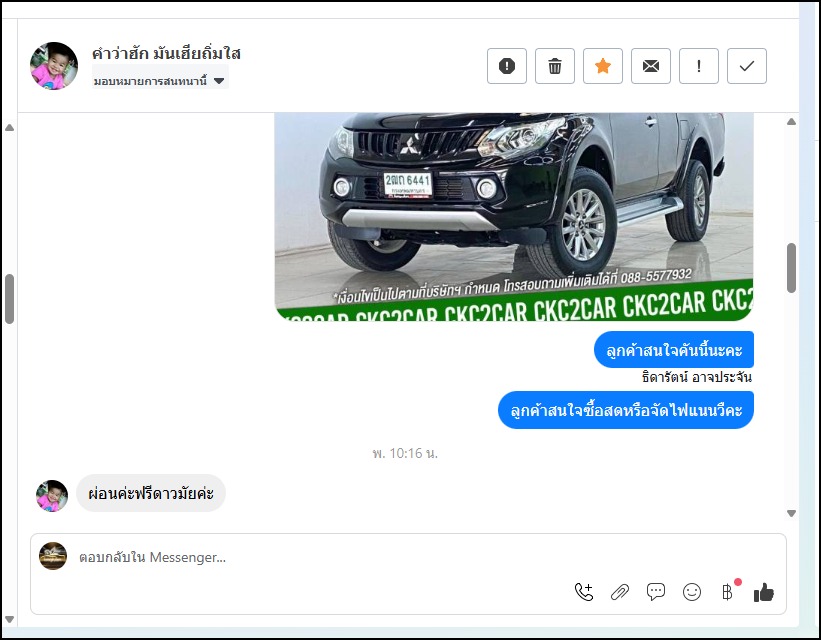Mark conversation as spam icon

pos(506,66)
